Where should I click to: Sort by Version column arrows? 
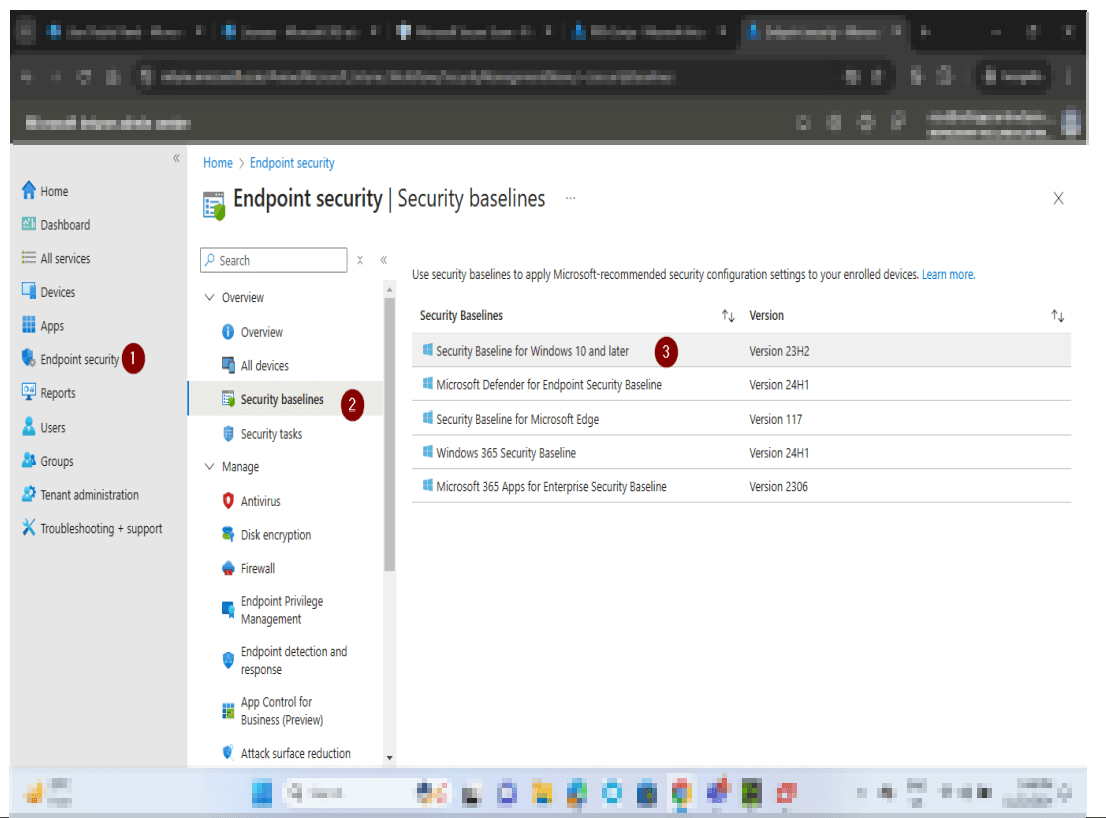tap(1057, 316)
